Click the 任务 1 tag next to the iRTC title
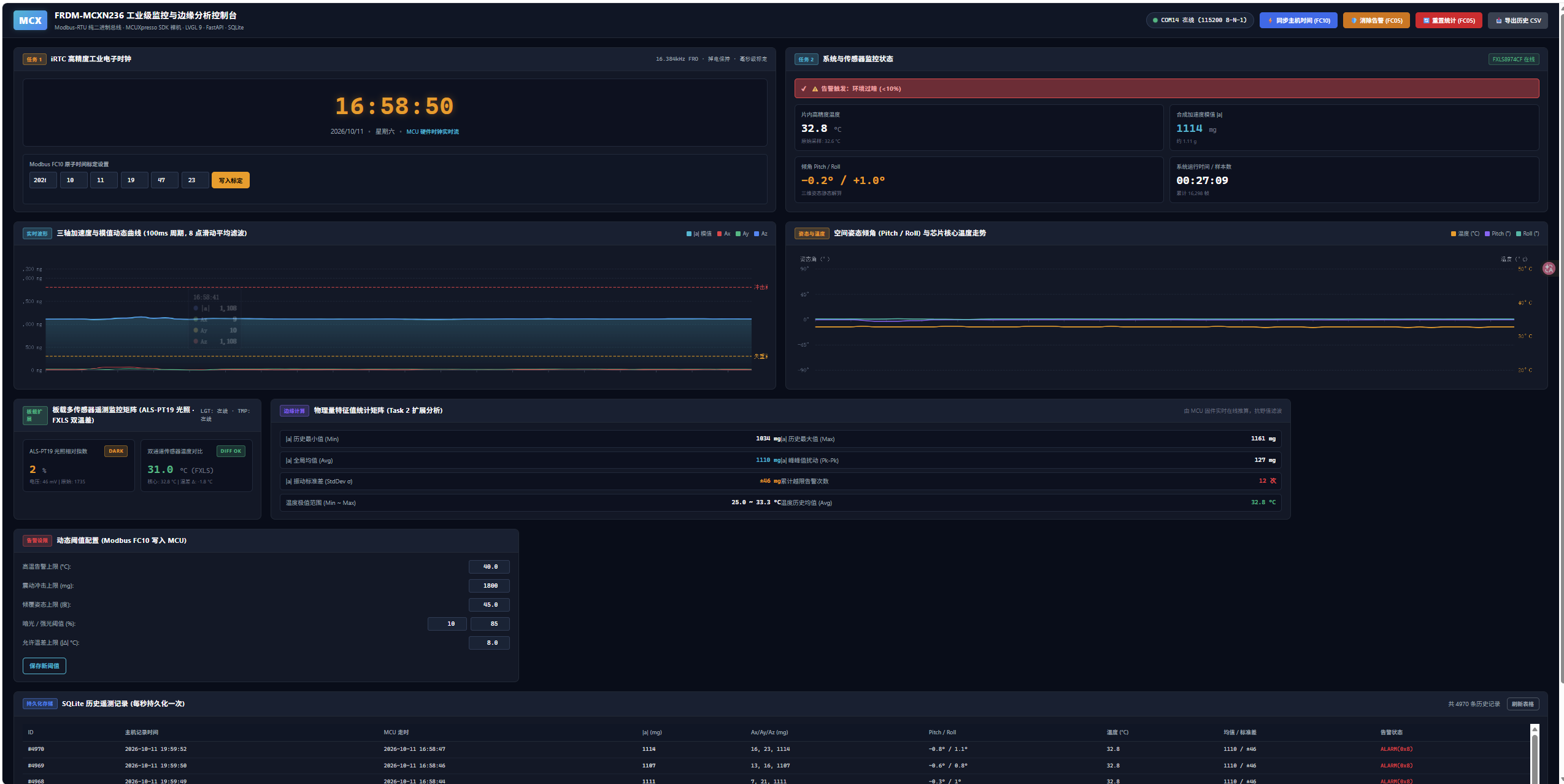The width and height of the screenshot is (1564, 784). click(x=34, y=60)
